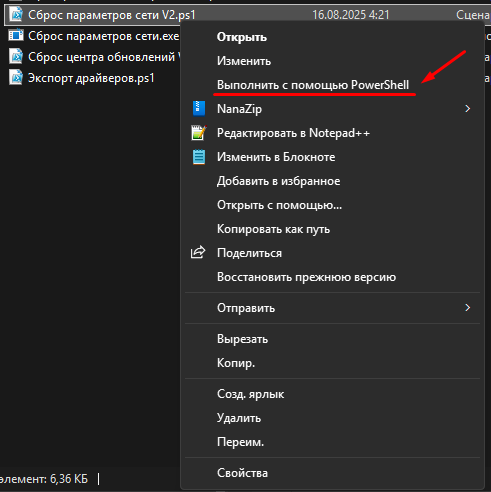Click the share icon beside Поделиться
The image size is (491, 492).
(x=198, y=253)
